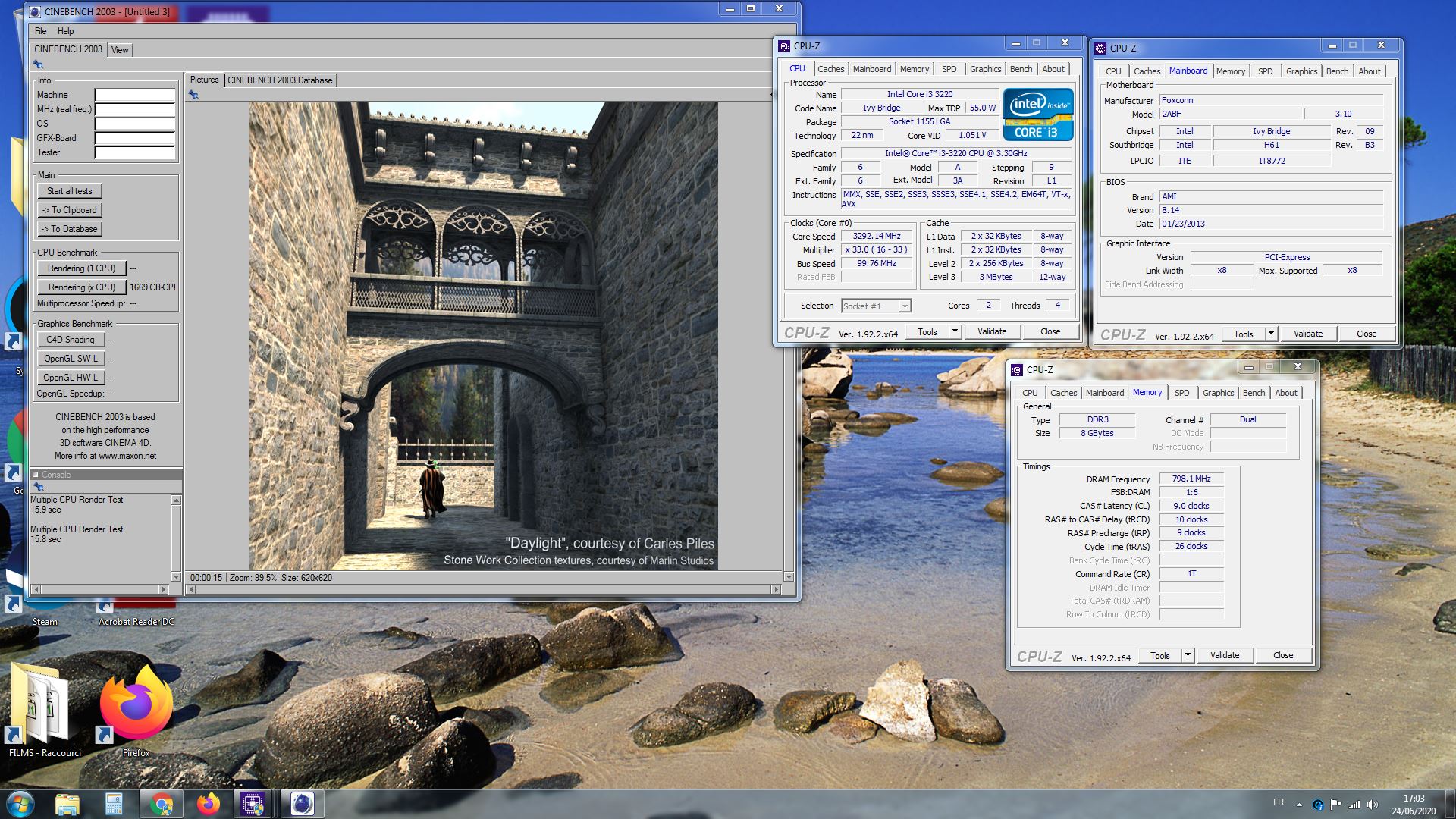The width and height of the screenshot is (1456, 819).
Task: Click the picture panel scroll-down arrow
Action: point(789,577)
